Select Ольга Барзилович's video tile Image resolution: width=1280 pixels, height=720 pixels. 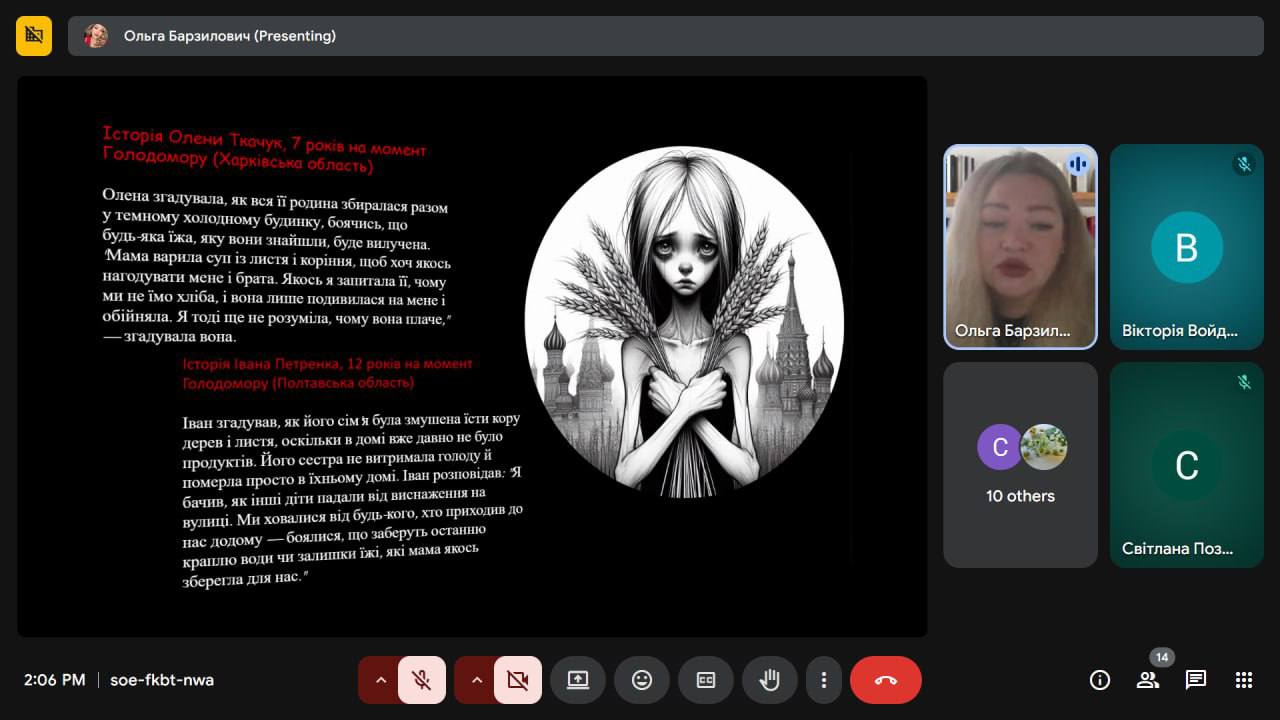point(1020,247)
